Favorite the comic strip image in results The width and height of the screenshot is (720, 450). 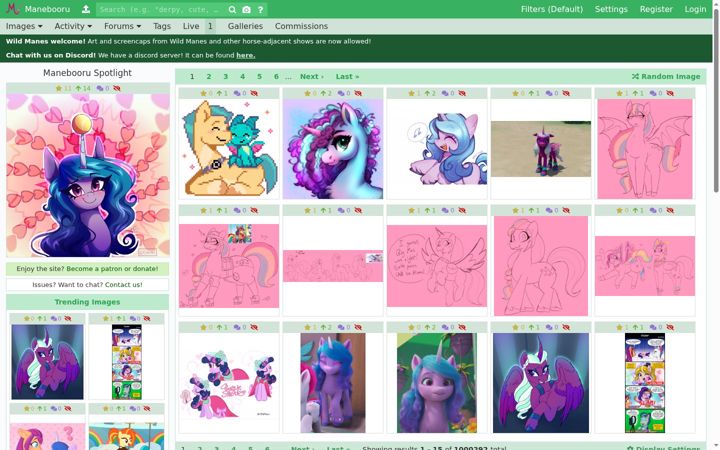pyautogui.click(x=619, y=327)
